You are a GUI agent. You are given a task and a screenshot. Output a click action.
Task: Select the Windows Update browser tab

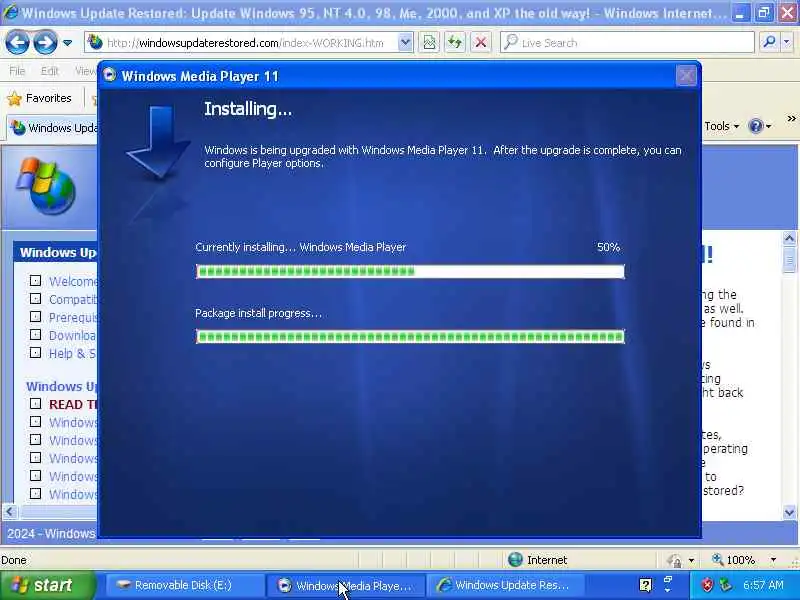54,128
